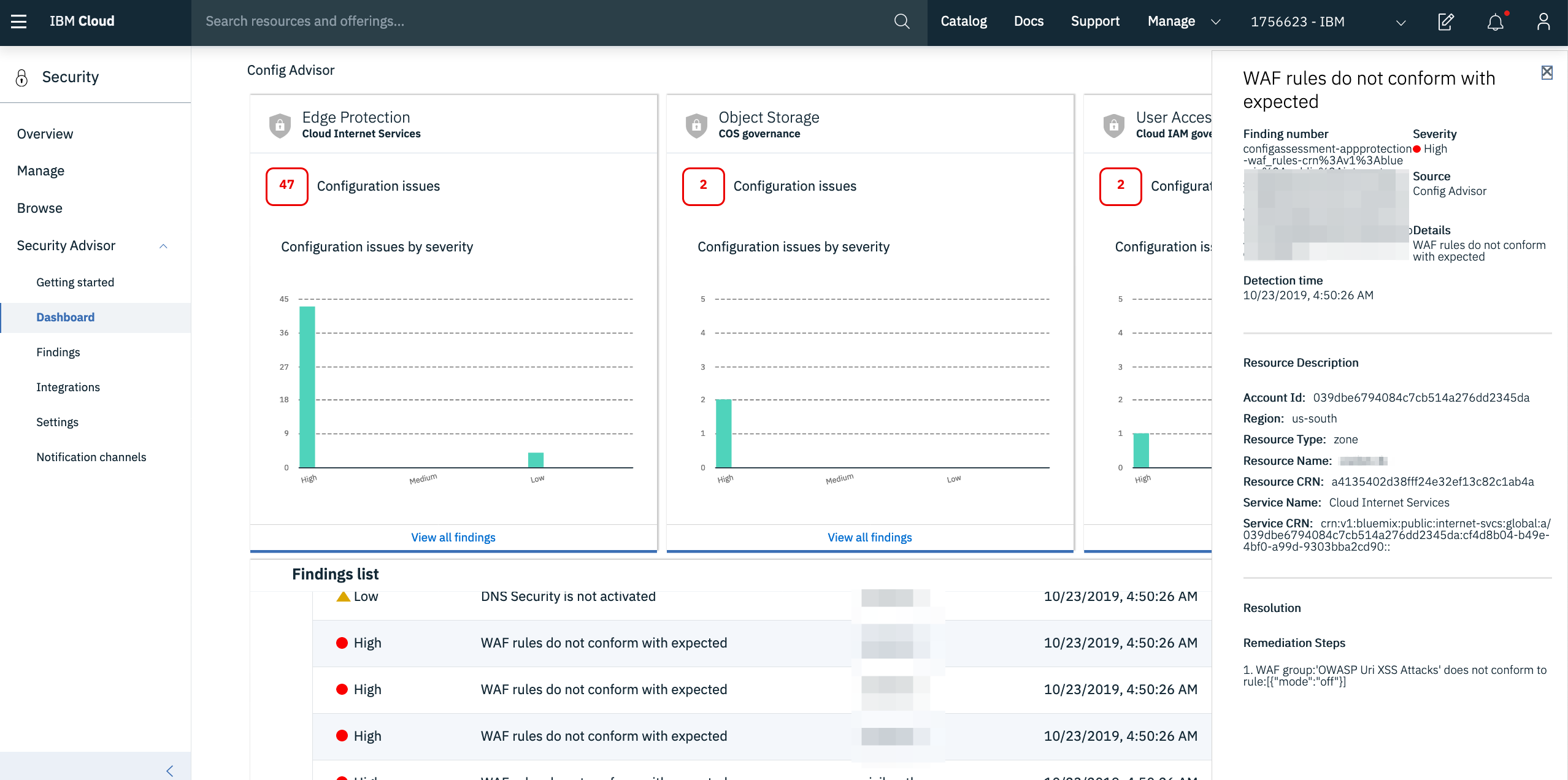Click the Security padlock icon in sidebar
The image size is (1568, 780).
22,77
